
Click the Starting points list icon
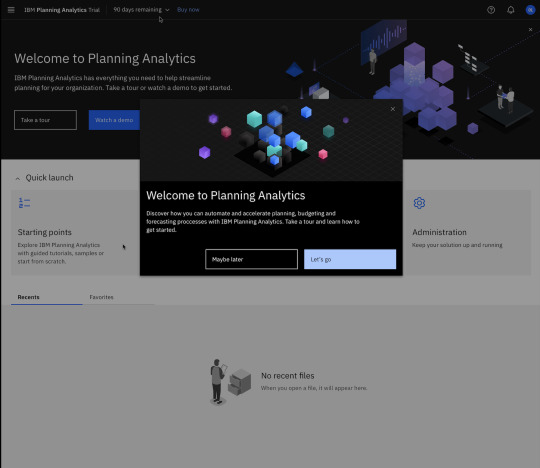pos(24,203)
